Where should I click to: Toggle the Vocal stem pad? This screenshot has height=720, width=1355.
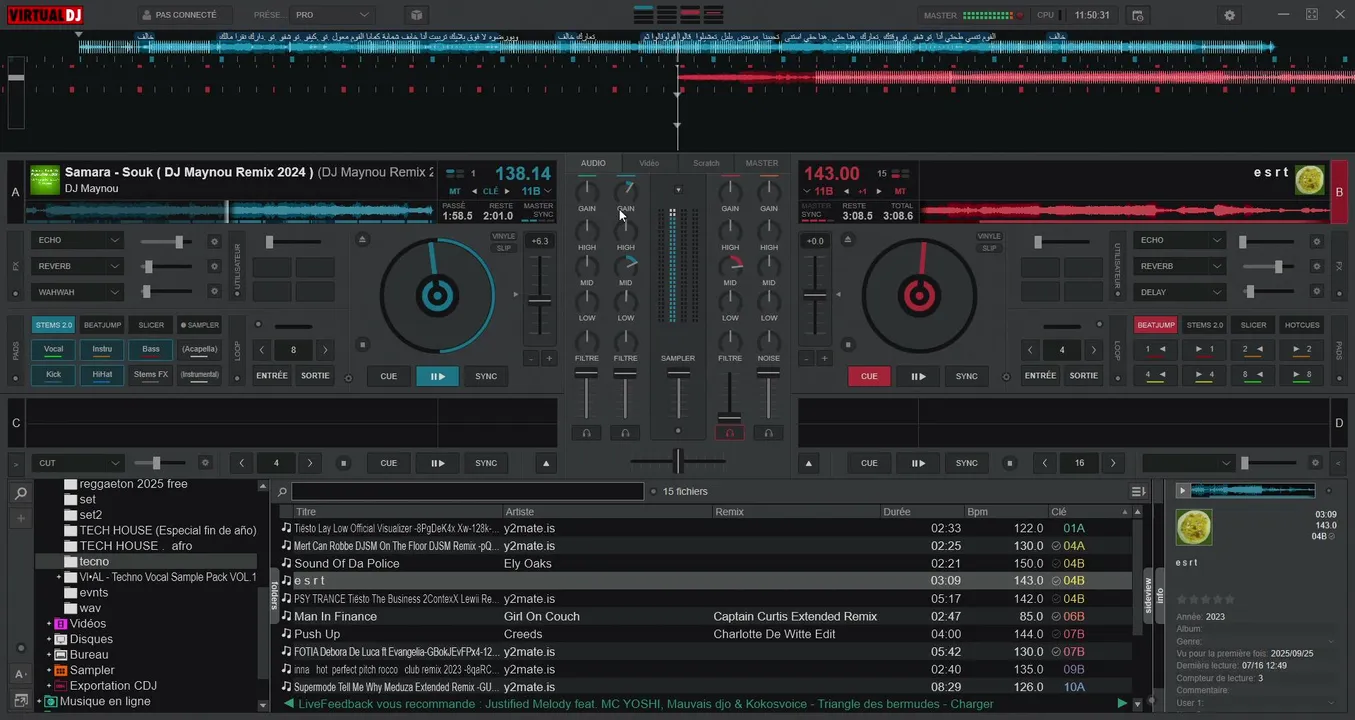[x=53, y=349]
